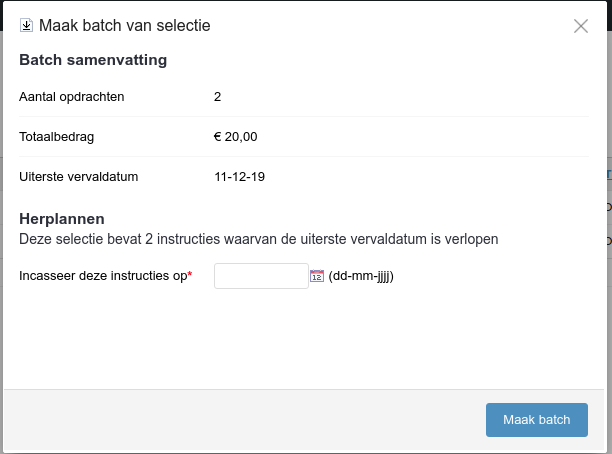Click the 'Uiterste vervaldatum' label

point(78,177)
